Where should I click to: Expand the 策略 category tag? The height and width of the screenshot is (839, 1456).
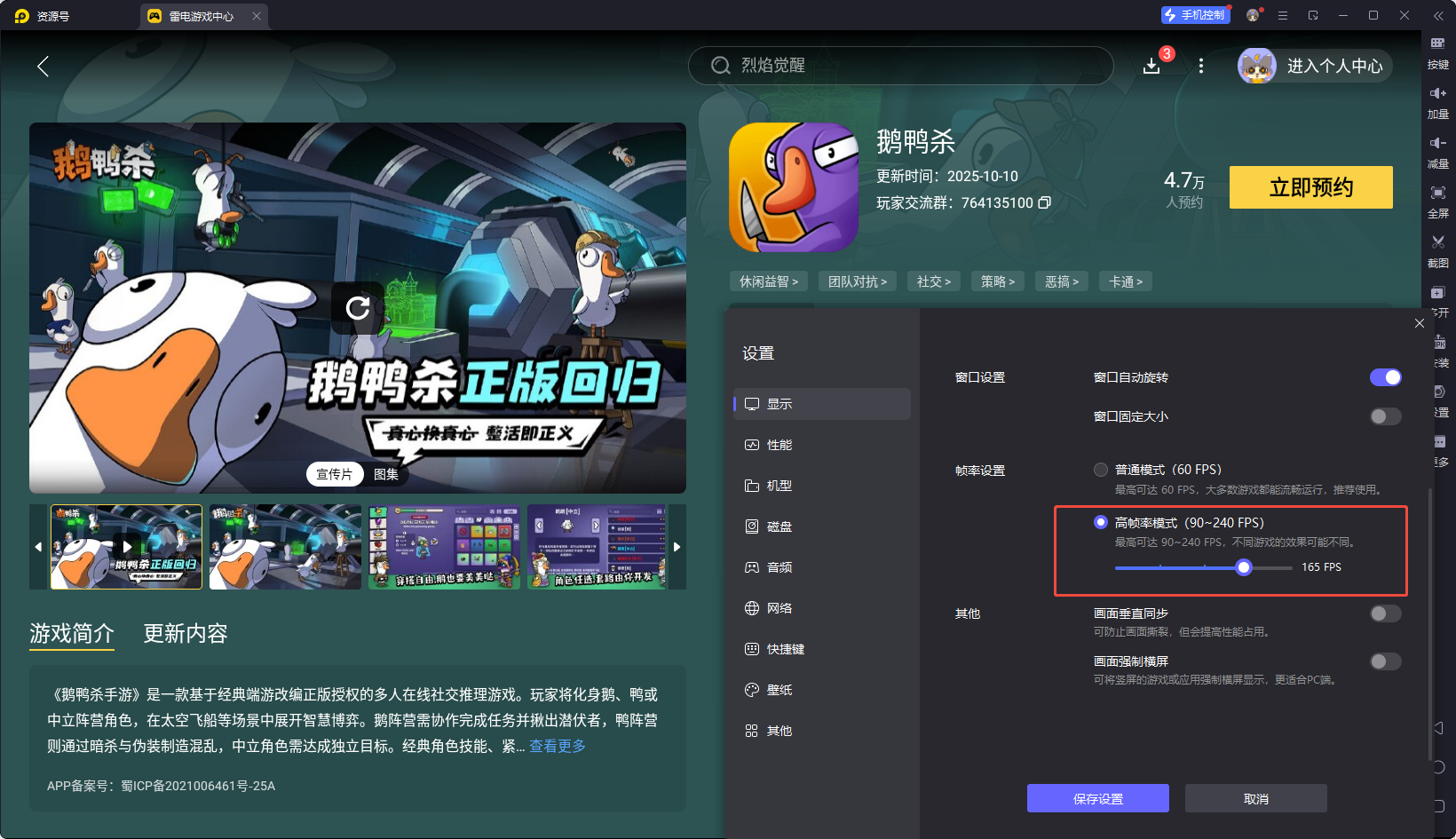(x=997, y=281)
